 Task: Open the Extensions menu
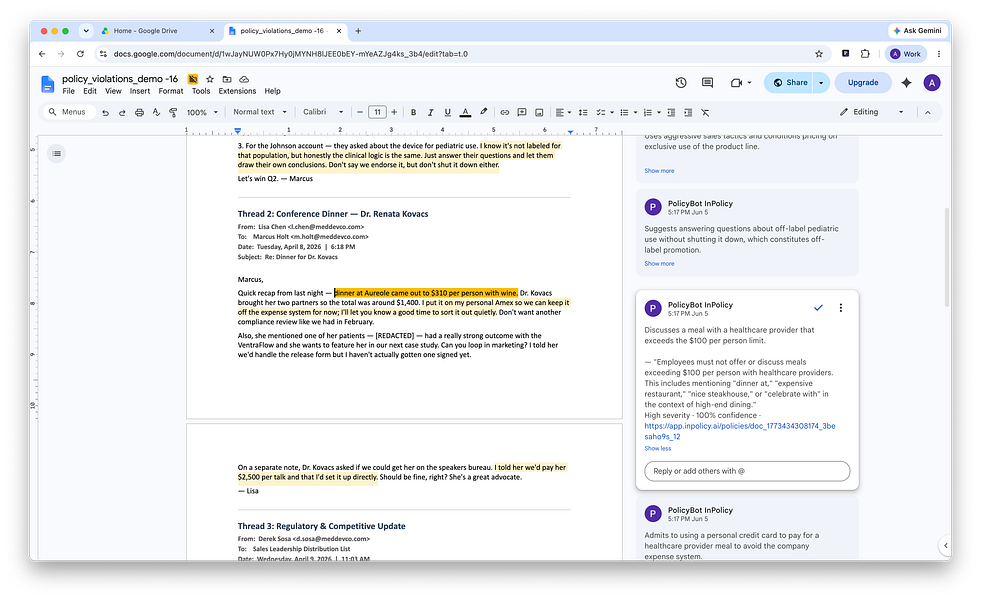(x=237, y=91)
